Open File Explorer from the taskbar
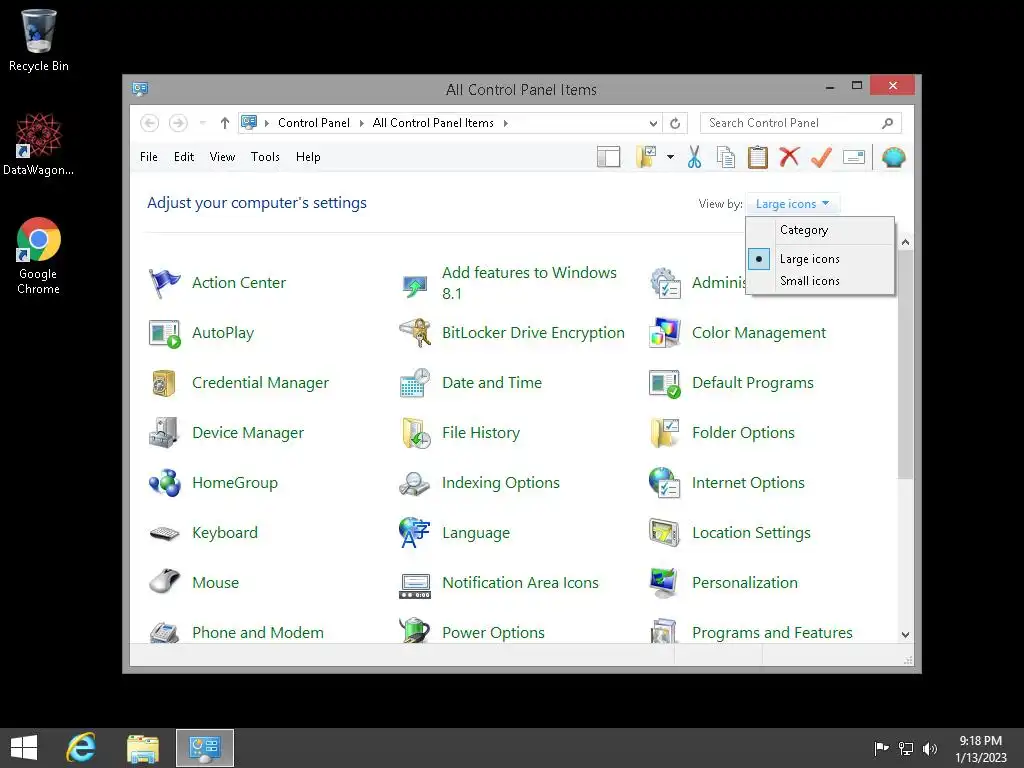1024x768 pixels. (142, 748)
